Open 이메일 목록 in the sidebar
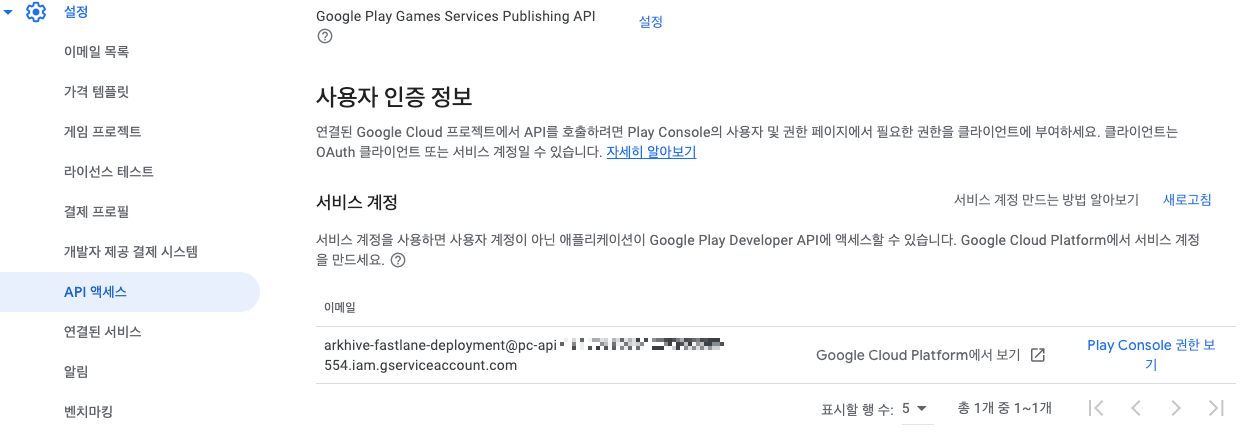Screen dimensions: 1249x438 click(x=96, y=52)
